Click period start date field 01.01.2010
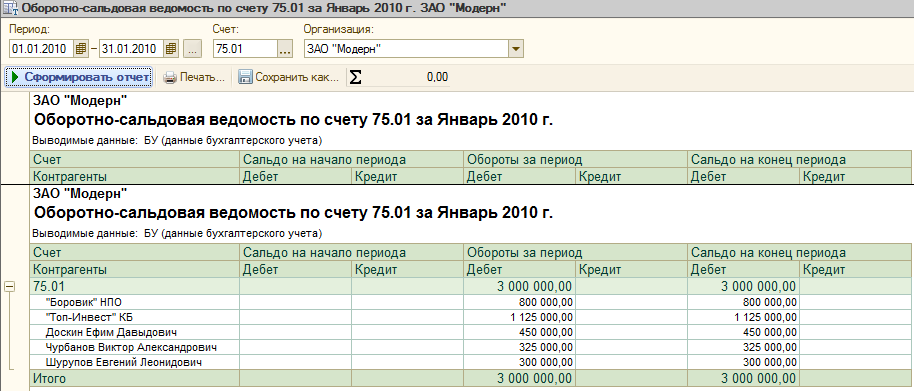The width and height of the screenshot is (914, 391). tap(42, 49)
